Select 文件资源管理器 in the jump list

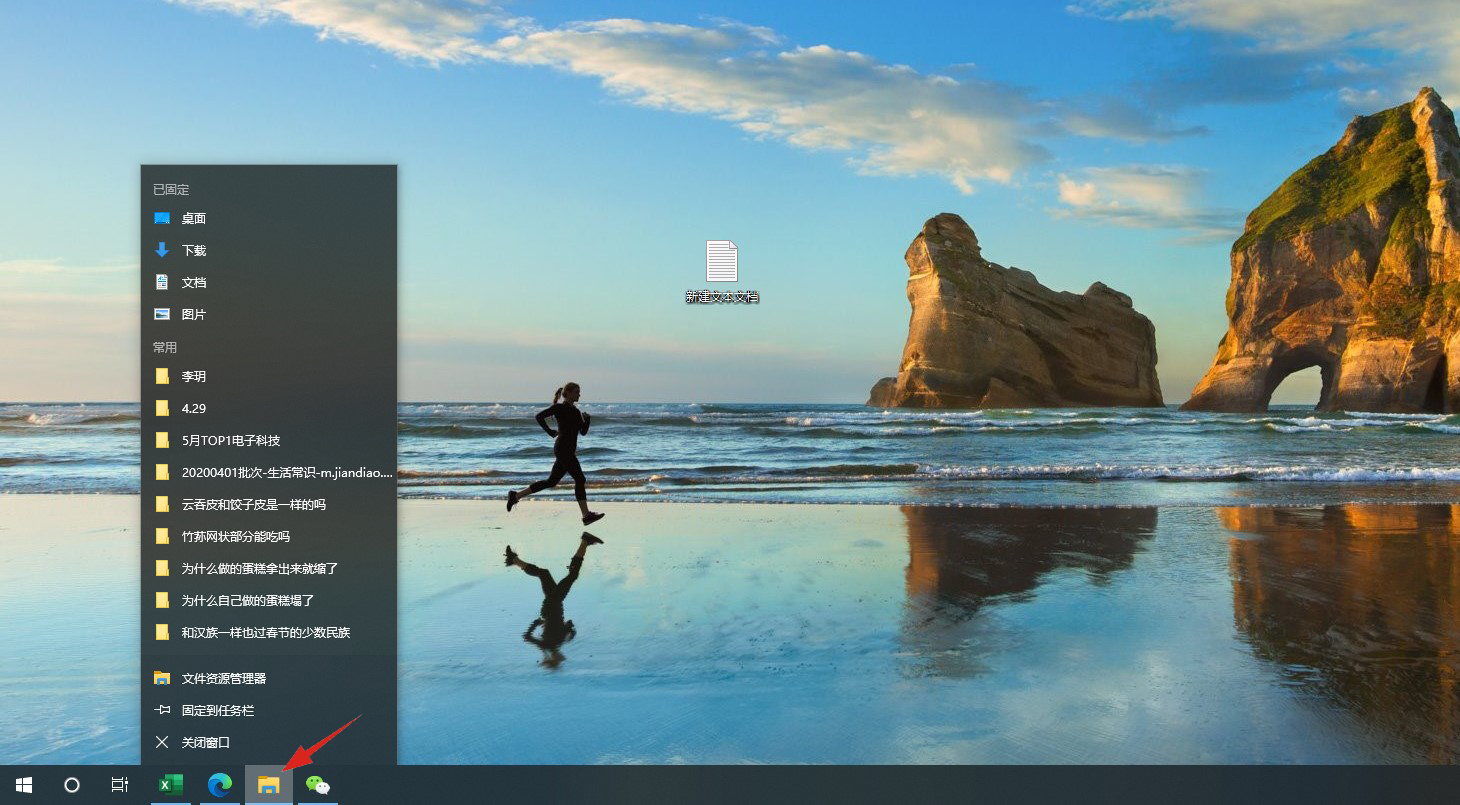[x=269, y=678]
